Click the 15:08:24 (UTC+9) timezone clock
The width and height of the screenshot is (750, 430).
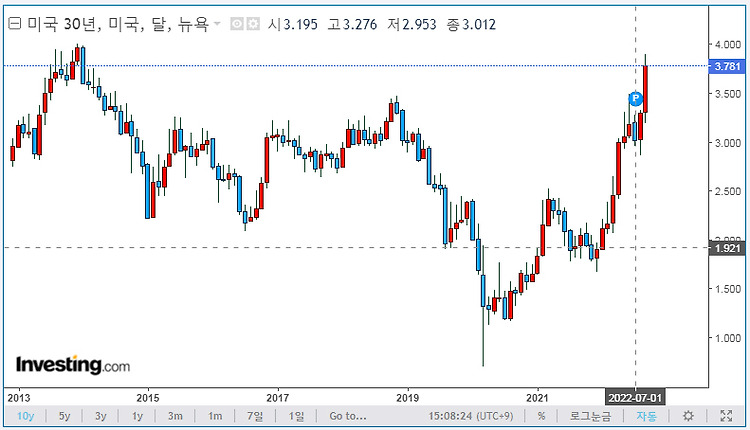[x=471, y=416]
